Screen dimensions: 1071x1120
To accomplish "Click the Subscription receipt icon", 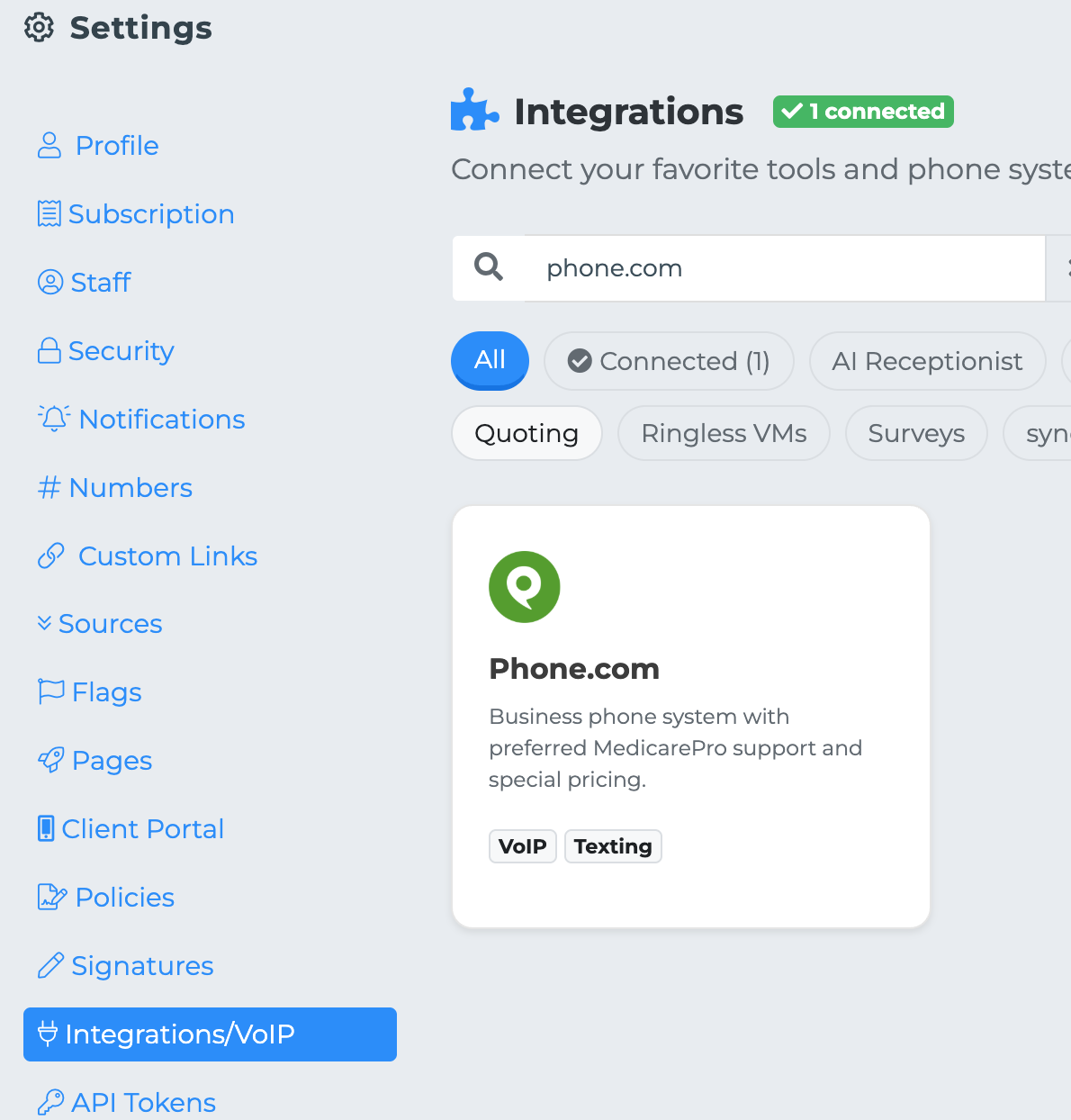I will click(x=49, y=214).
